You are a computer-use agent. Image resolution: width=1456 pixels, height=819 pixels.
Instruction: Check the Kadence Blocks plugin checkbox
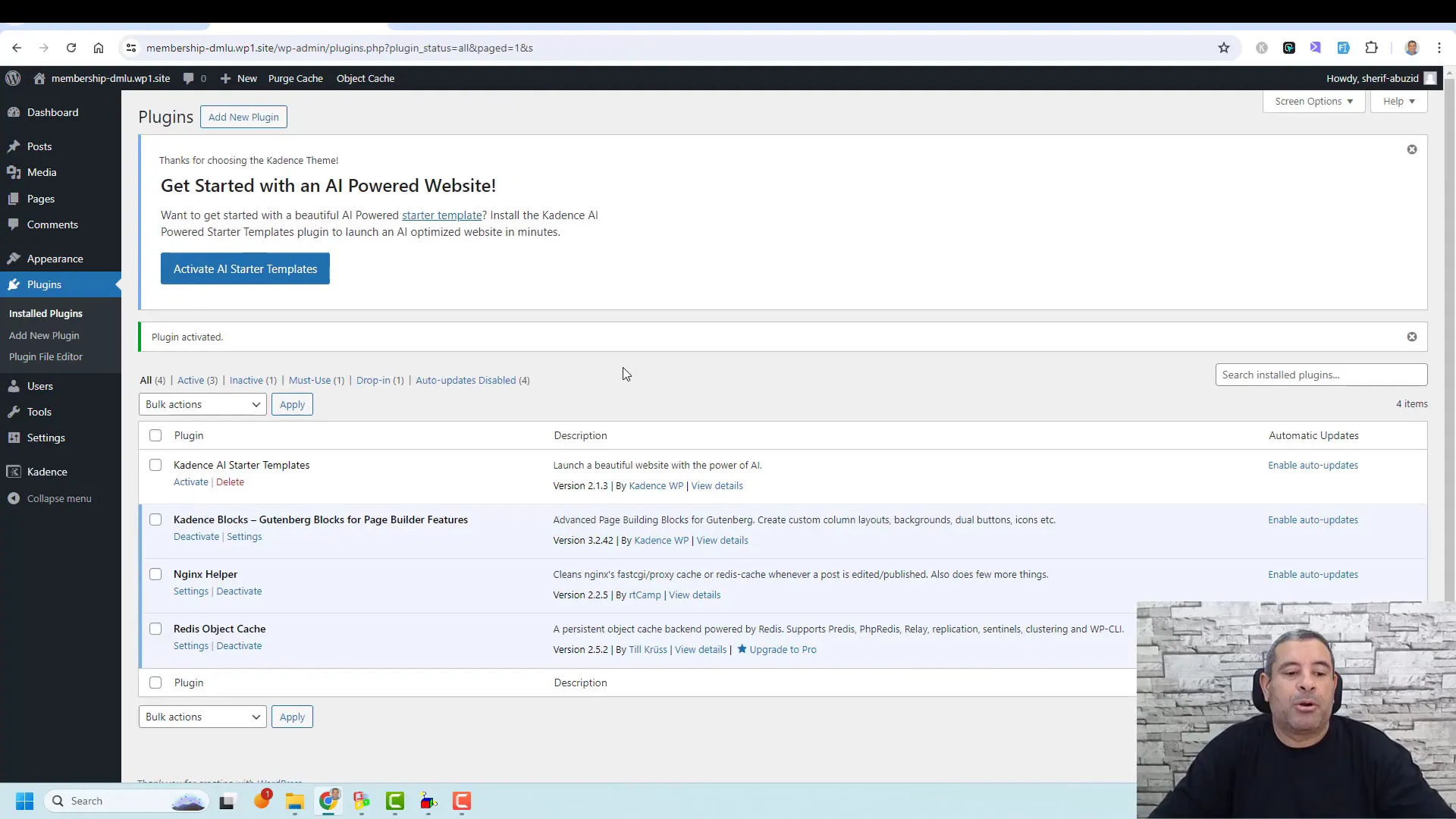click(x=155, y=519)
